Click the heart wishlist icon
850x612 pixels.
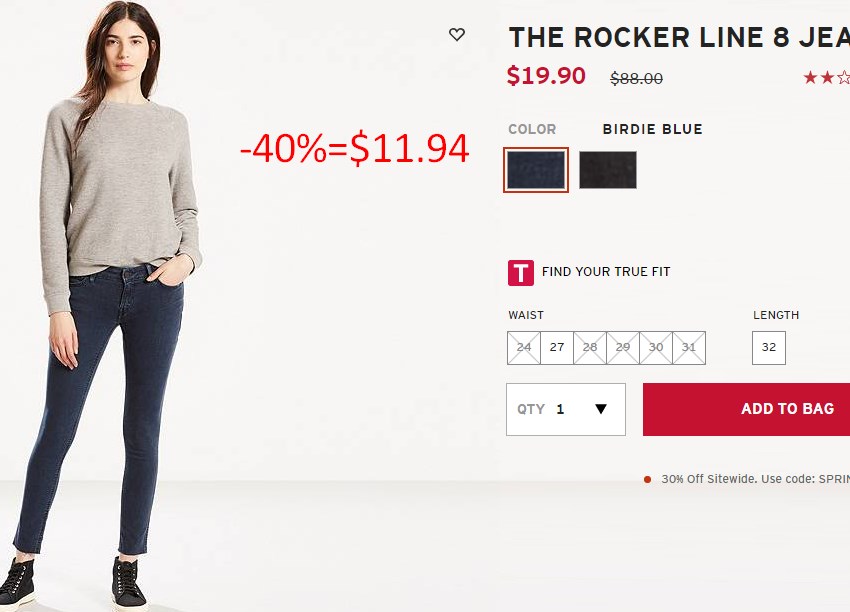(x=457, y=35)
